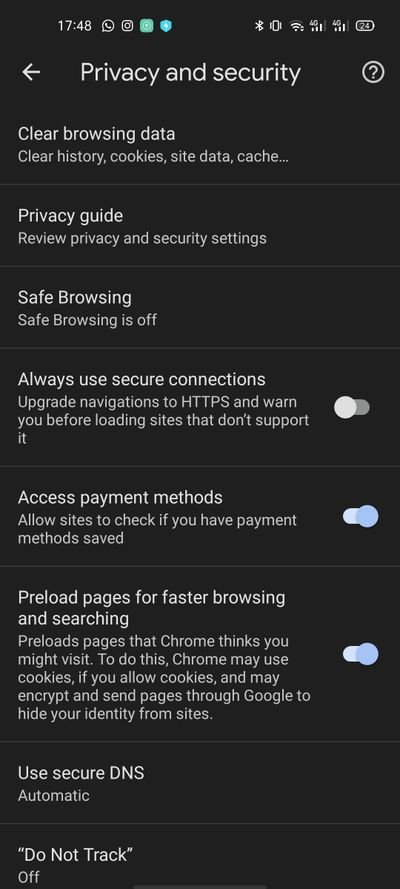Tap the Instagram notification icon
The height and width of the screenshot is (889, 400).
pos(127,26)
